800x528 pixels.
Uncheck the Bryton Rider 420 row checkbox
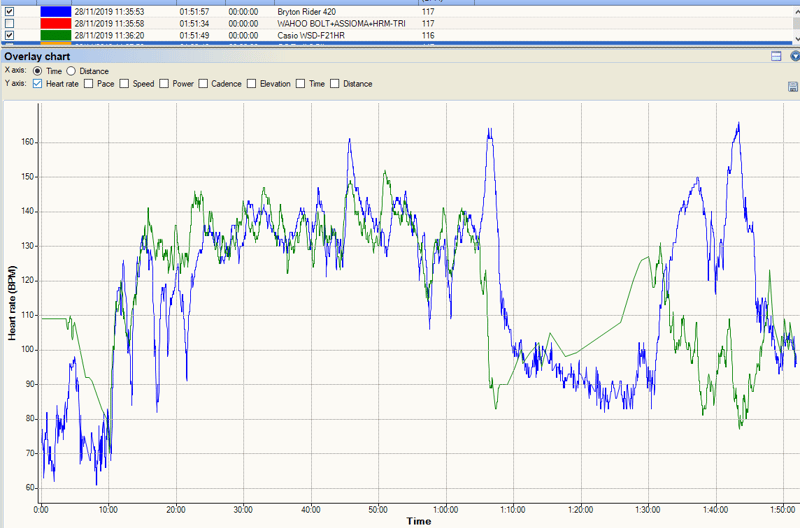[10, 12]
